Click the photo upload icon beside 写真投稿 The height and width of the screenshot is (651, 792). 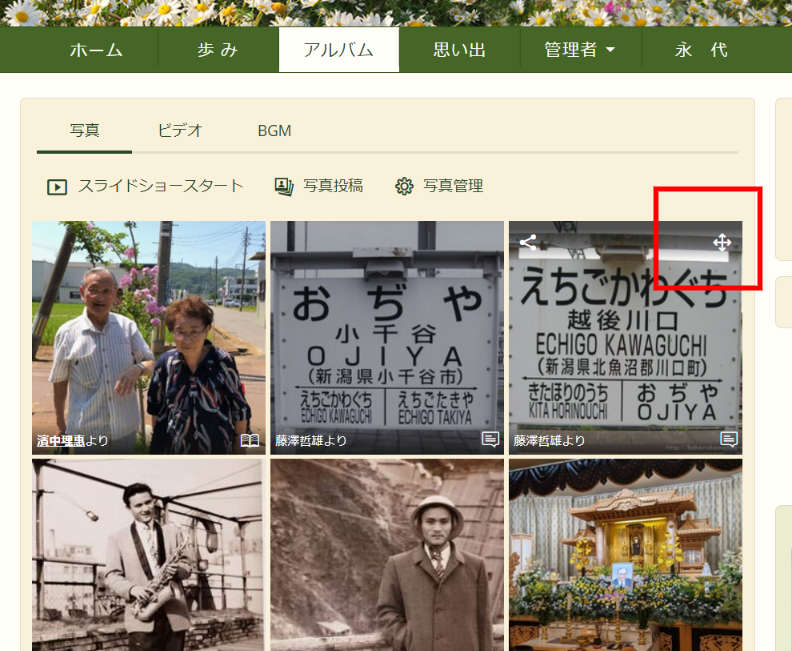click(x=284, y=187)
